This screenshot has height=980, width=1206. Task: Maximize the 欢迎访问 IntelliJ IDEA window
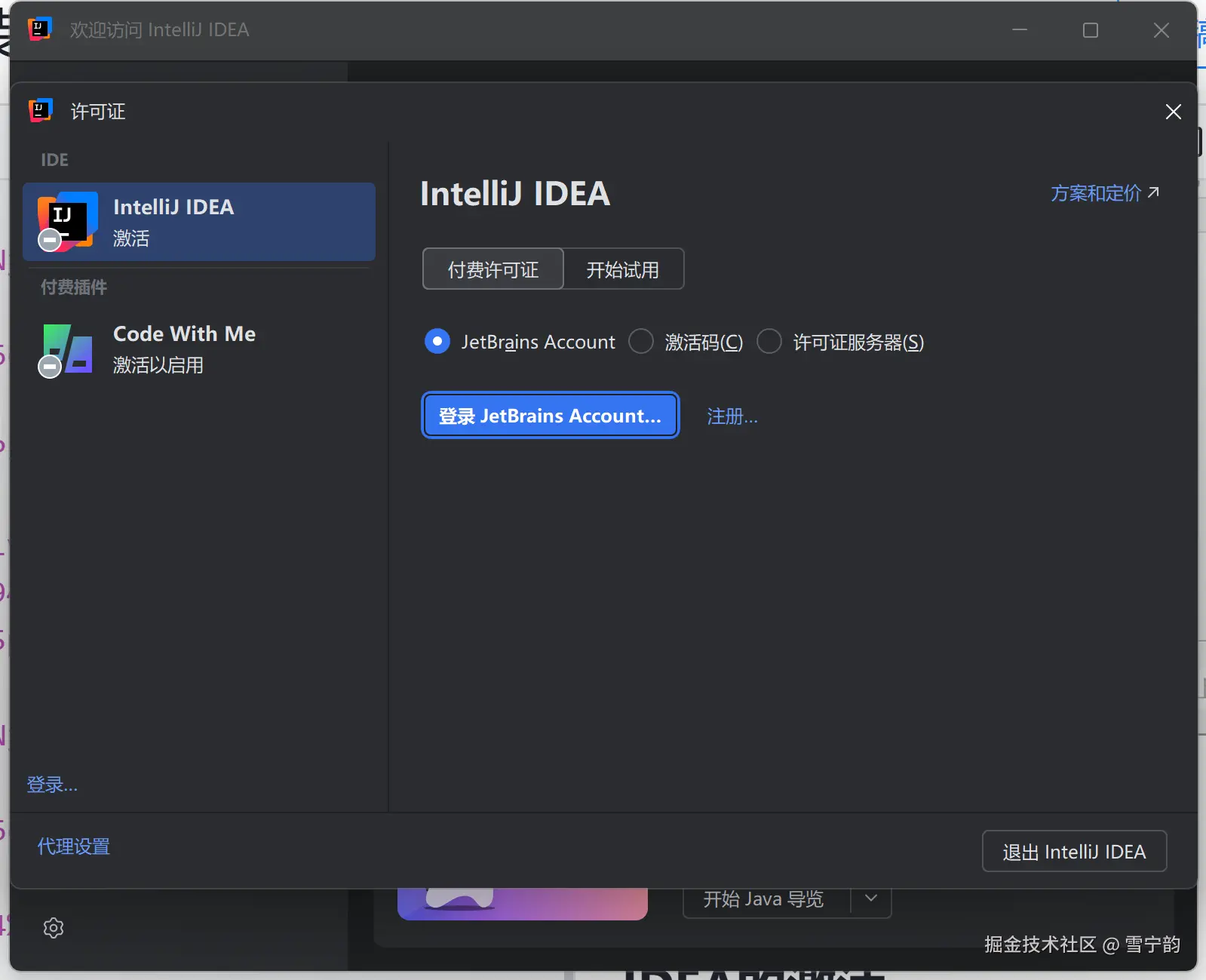click(x=1091, y=30)
